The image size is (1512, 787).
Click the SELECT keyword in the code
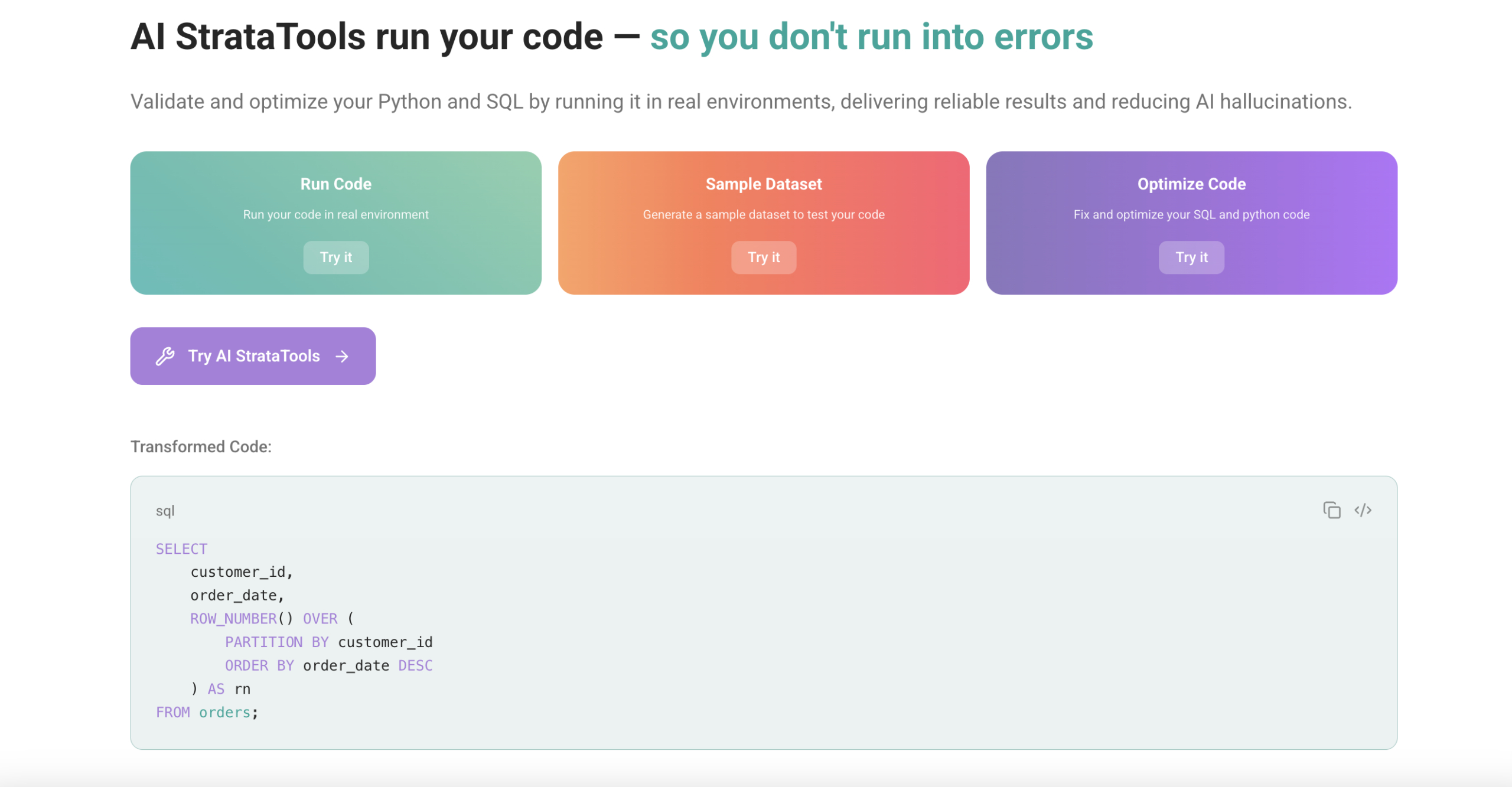[x=181, y=549]
